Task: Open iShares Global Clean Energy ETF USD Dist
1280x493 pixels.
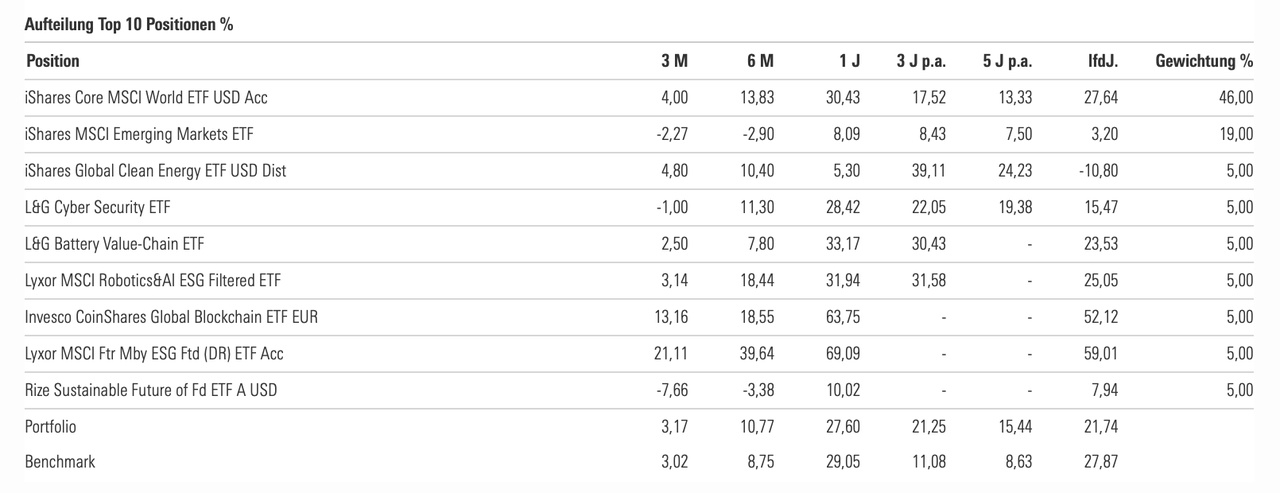Action: [x=156, y=171]
